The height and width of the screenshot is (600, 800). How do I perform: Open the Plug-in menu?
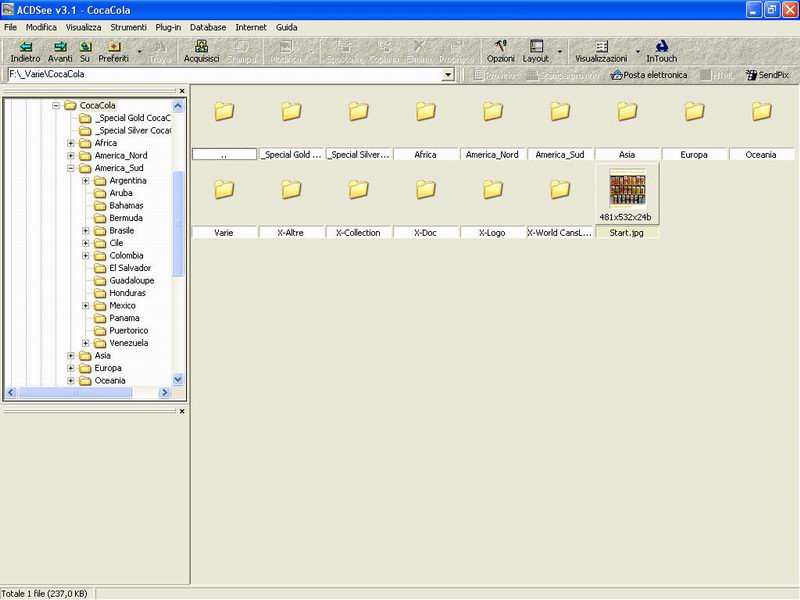click(168, 28)
